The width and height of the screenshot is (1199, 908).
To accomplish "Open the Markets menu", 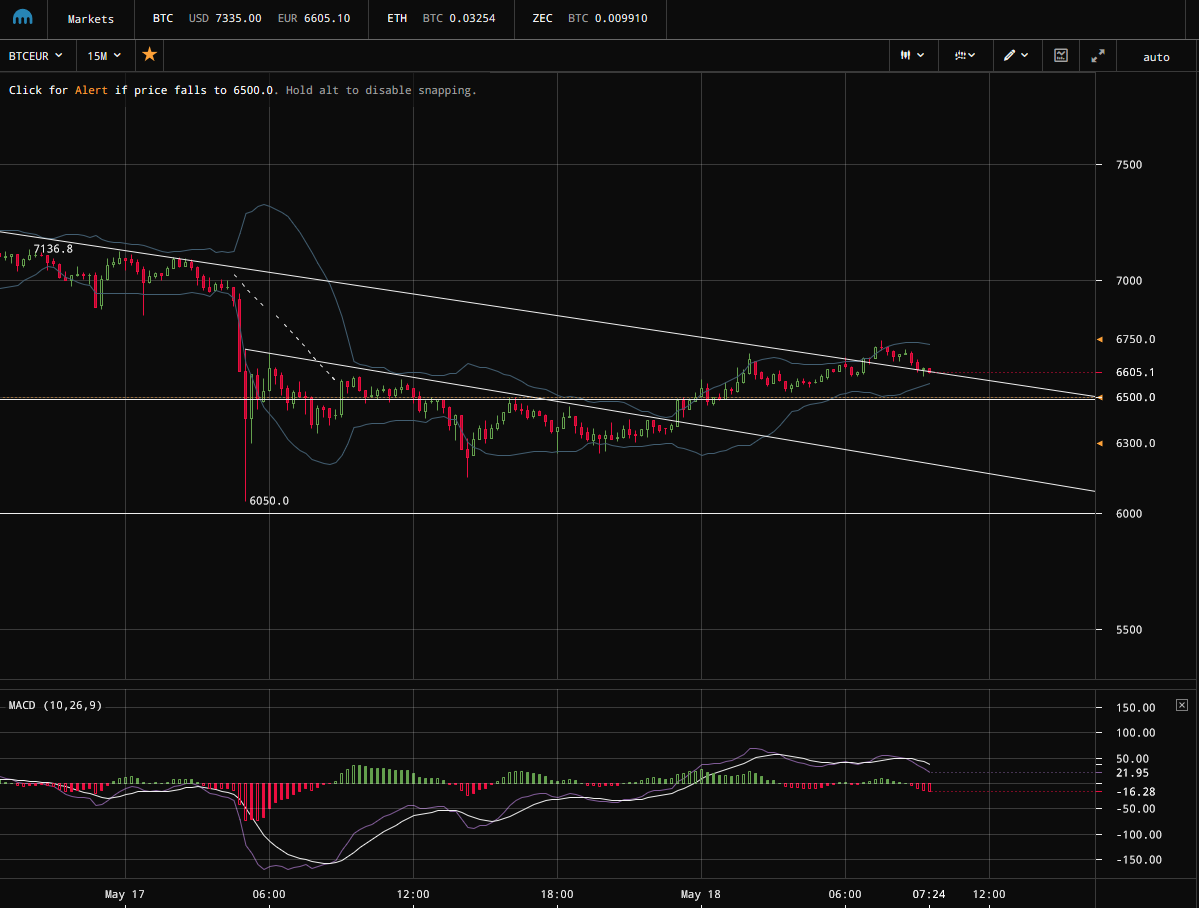I will (90, 19).
